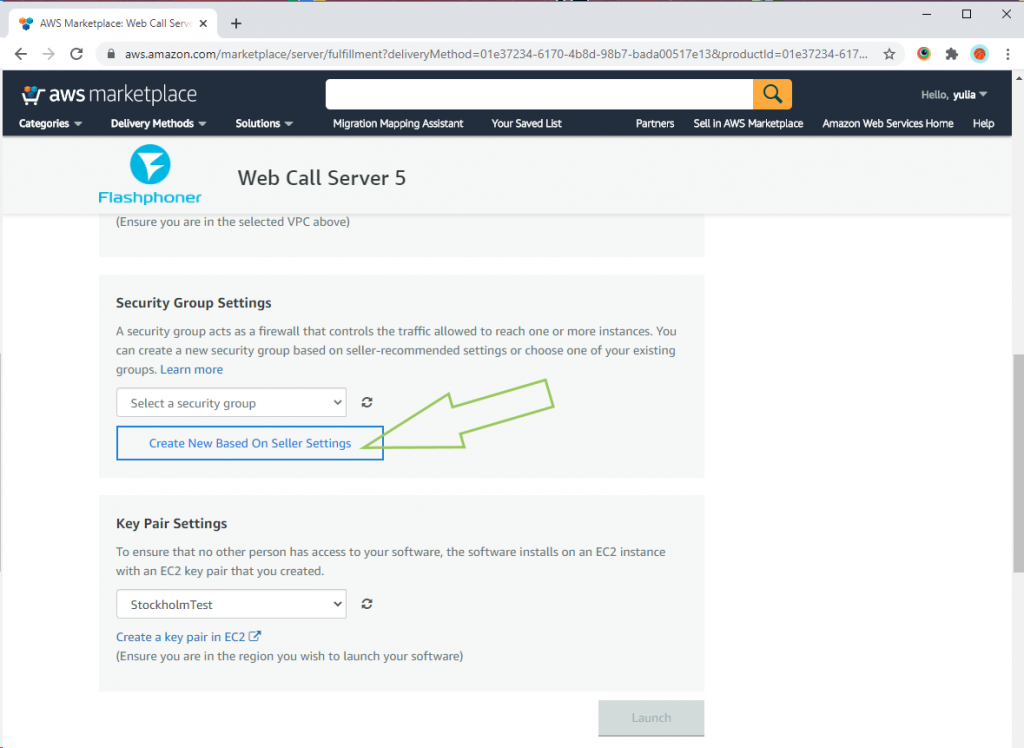Click the colorful circle extension icon
1024x748 pixels.
[923, 54]
